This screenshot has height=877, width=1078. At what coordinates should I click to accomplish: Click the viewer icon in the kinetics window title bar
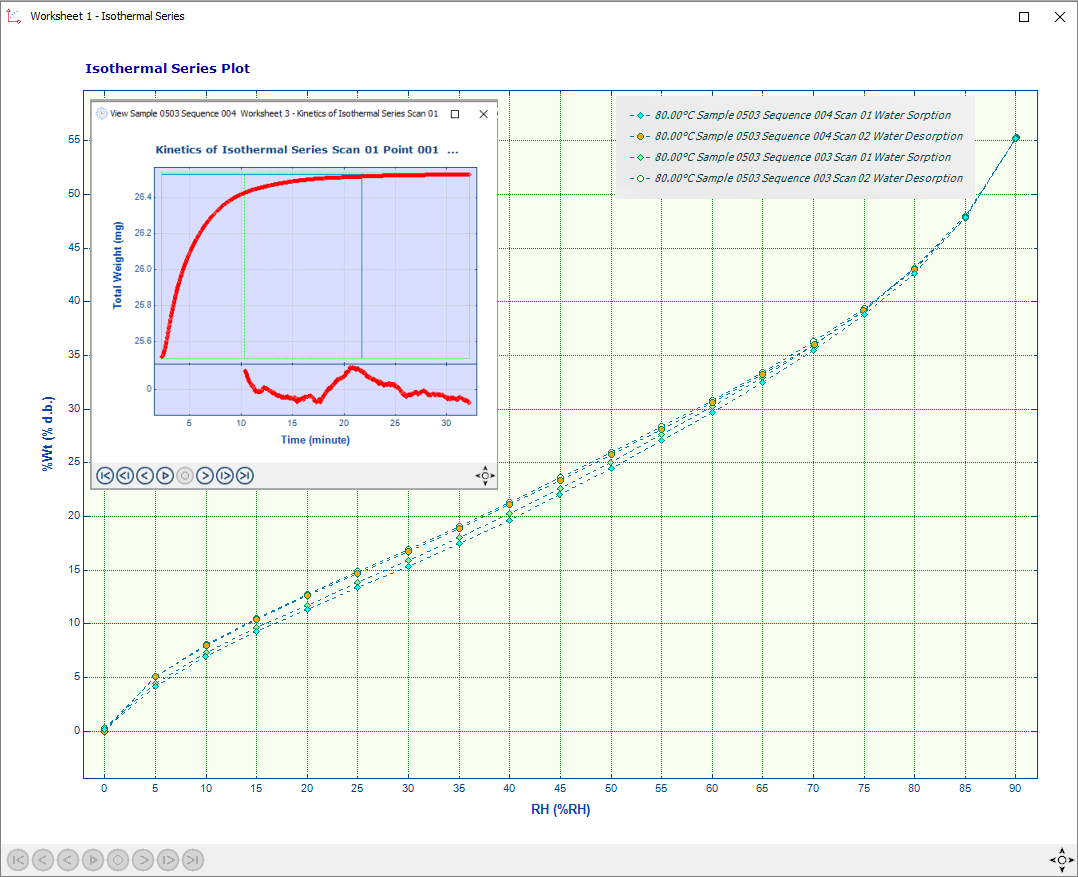click(x=103, y=114)
